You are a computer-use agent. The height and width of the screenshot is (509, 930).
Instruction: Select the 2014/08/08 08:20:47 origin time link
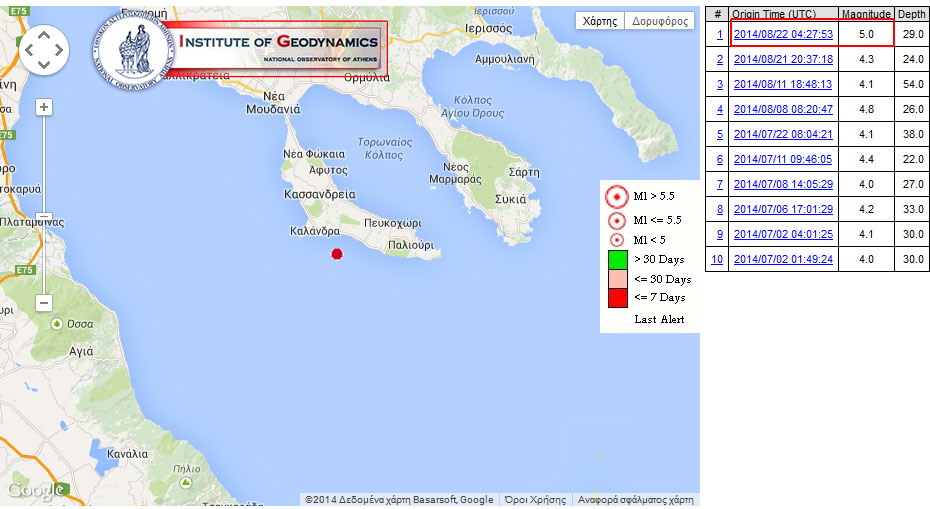click(783, 109)
